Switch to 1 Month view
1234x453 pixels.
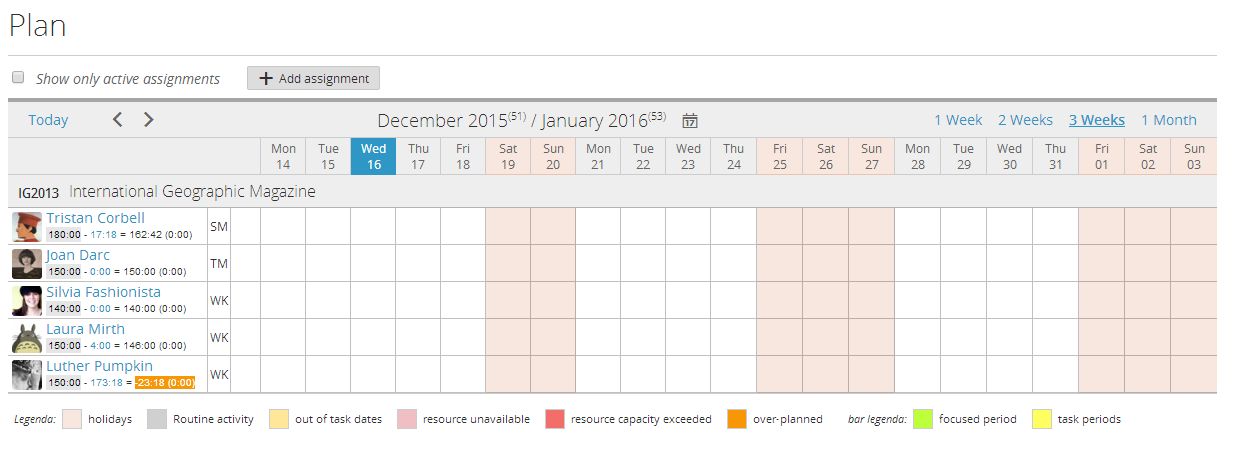point(1168,120)
